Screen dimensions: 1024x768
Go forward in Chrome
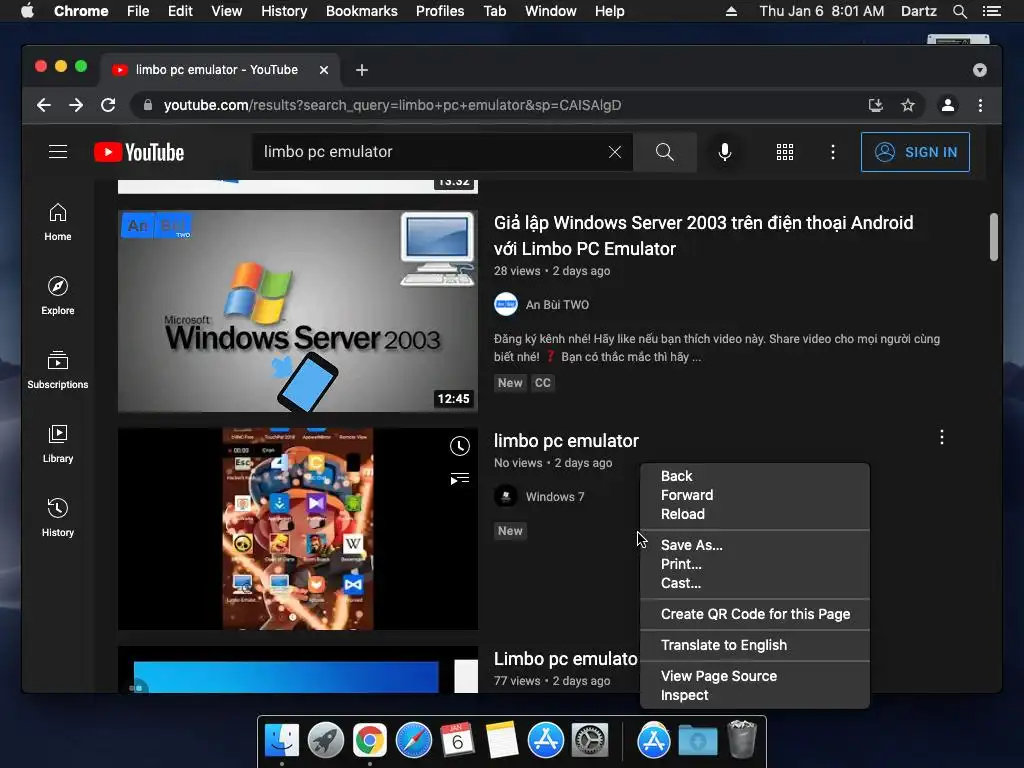click(x=76, y=105)
